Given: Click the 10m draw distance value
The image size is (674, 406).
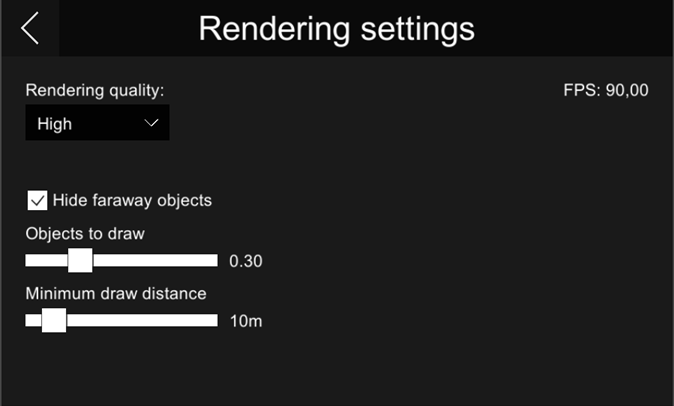Looking at the screenshot, I should [245, 321].
